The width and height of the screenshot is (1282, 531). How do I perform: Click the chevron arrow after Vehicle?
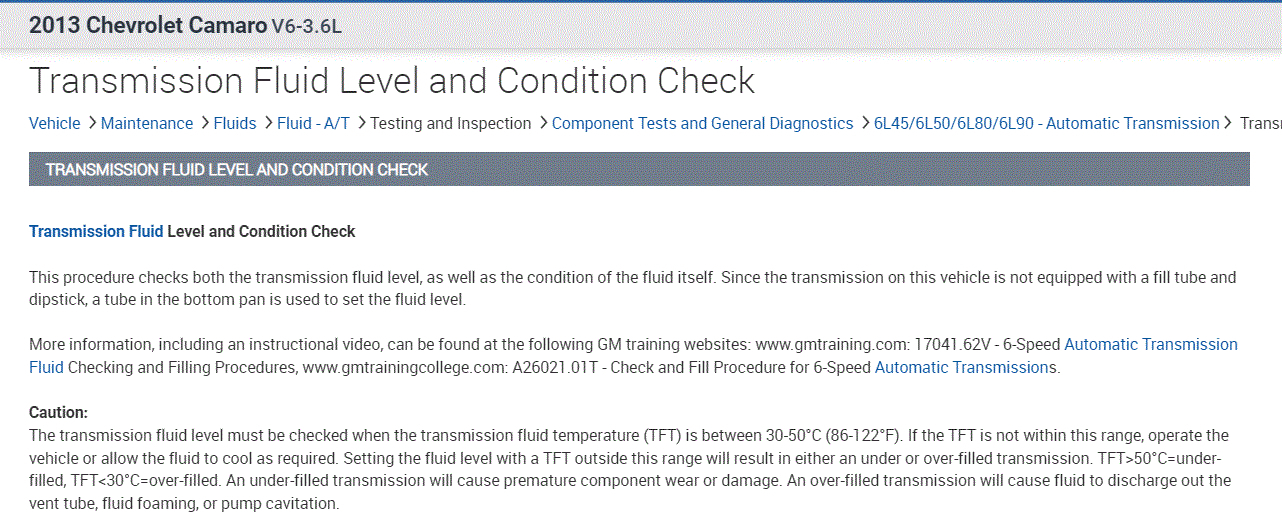pos(91,124)
